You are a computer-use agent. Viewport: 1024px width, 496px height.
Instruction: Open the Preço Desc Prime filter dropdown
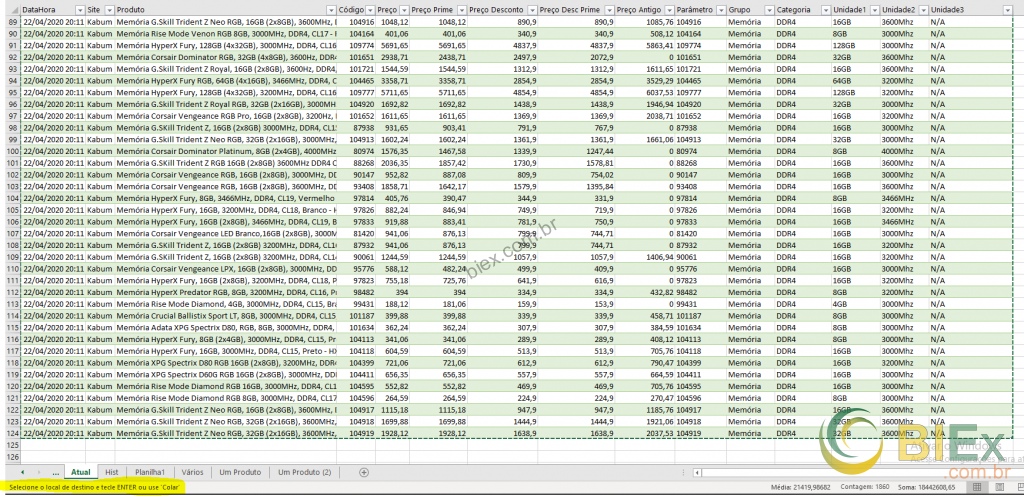(609, 10)
